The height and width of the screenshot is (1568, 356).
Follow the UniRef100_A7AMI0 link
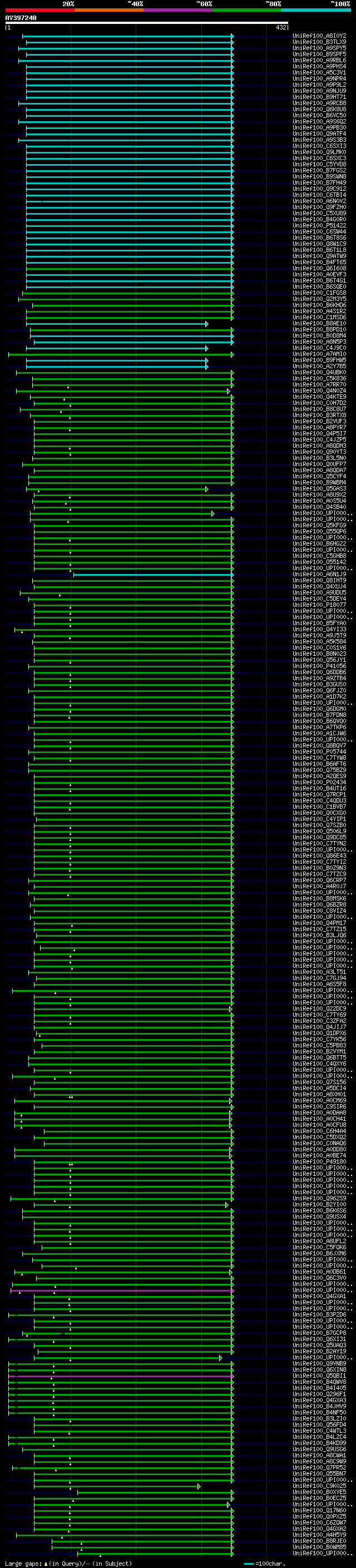pyautogui.click(x=319, y=354)
